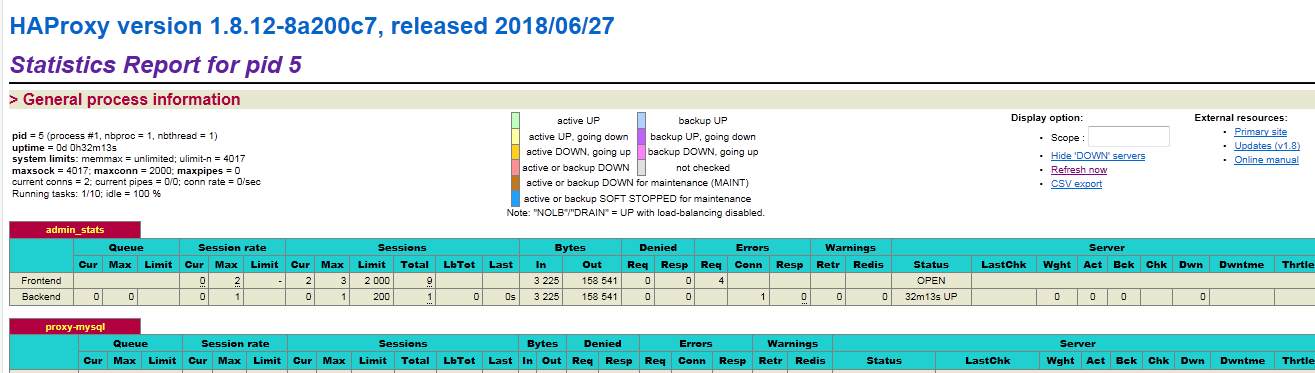
Task: Click the CSV export link
Action: pos(1076,184)
